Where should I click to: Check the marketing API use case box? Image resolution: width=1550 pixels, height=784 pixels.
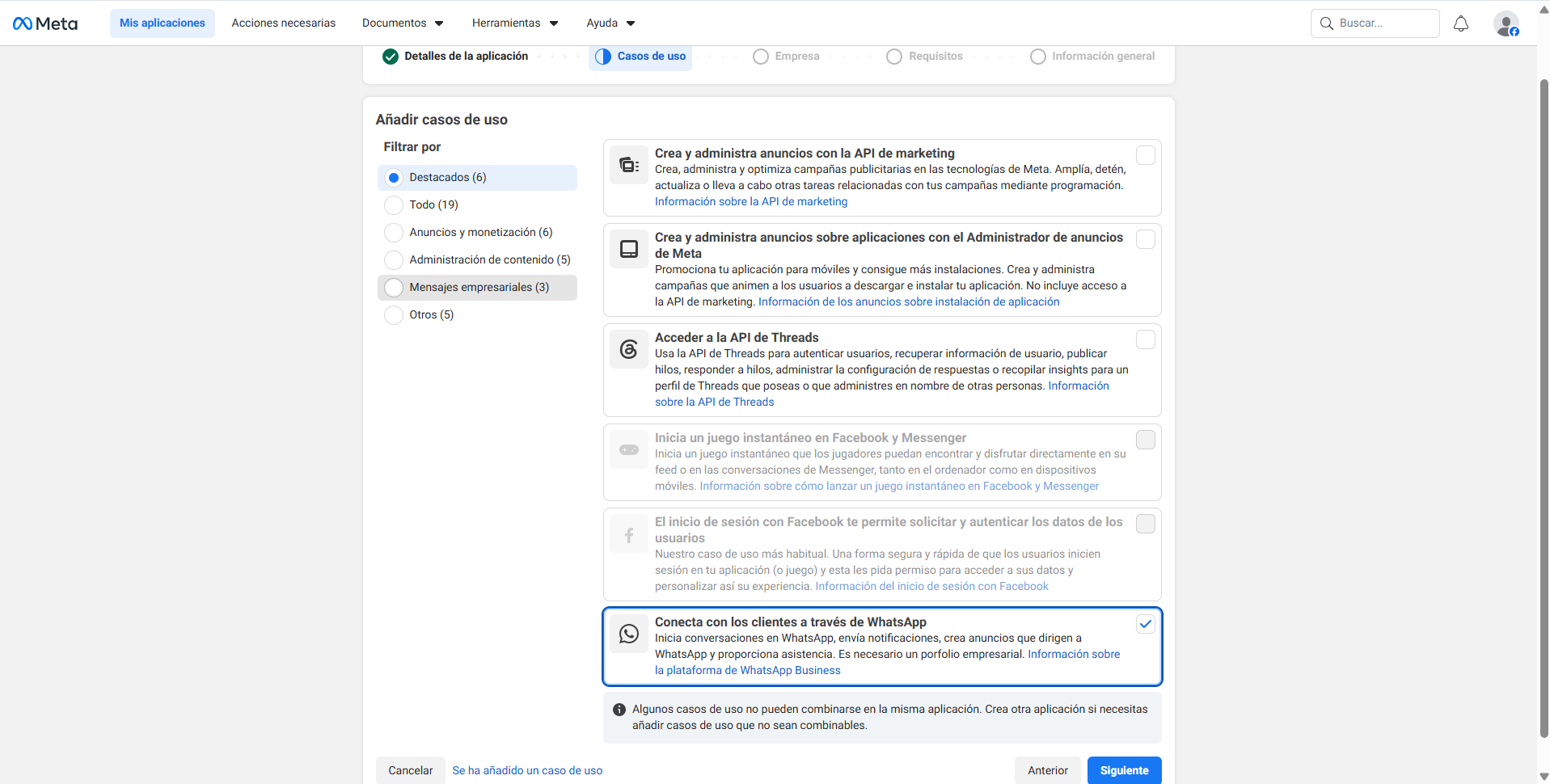[x=1146, y=155]
